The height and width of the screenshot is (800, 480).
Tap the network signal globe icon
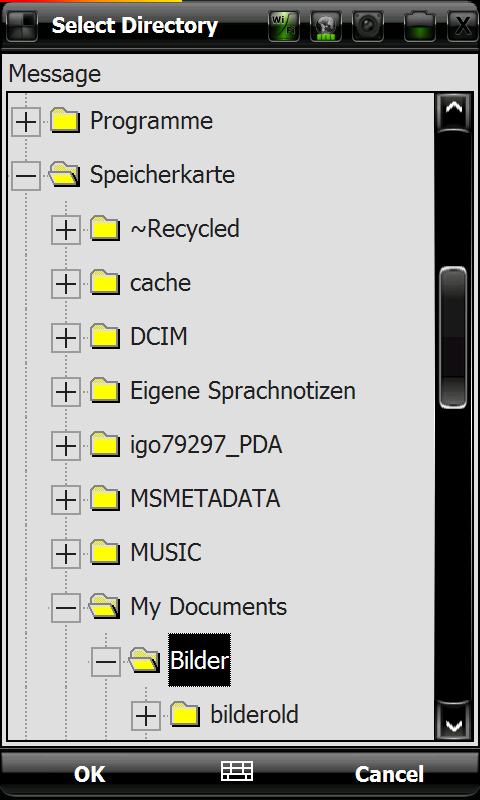pos(325,26)
